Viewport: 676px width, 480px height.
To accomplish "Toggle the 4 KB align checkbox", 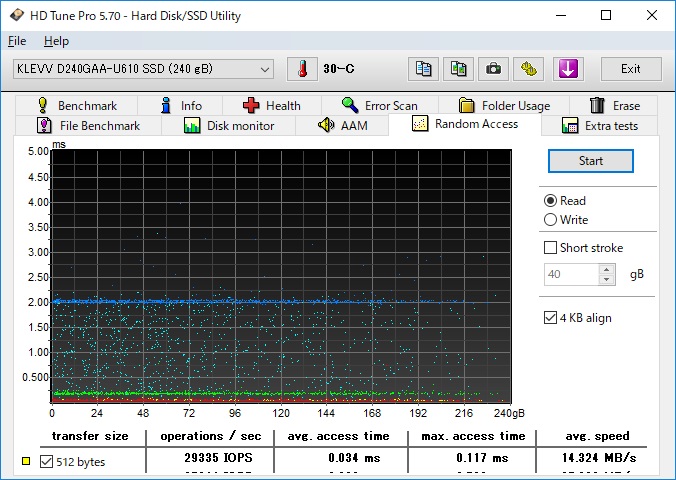I will [550, 318].
